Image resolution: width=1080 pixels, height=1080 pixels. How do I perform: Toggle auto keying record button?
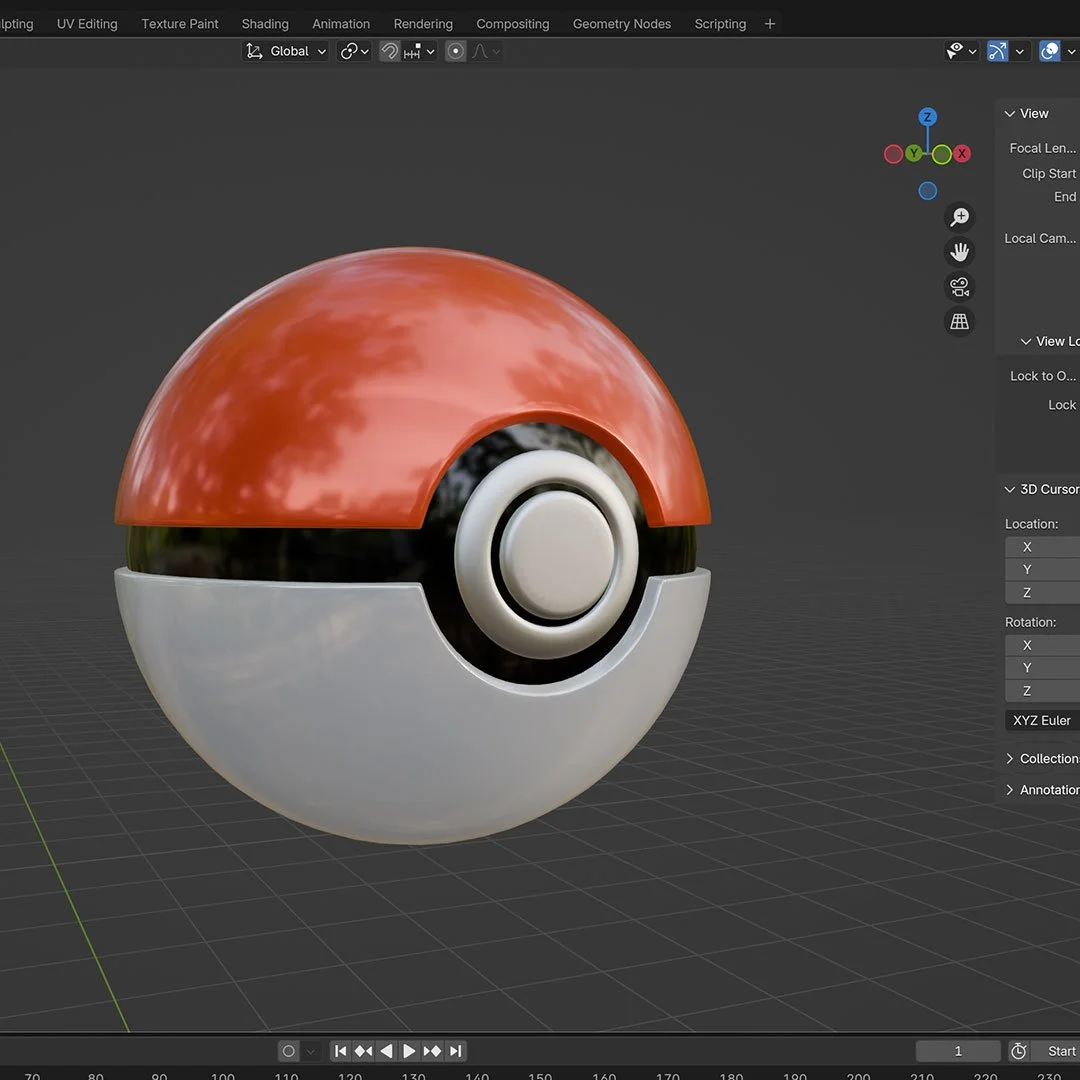(x=289, y=1051)
